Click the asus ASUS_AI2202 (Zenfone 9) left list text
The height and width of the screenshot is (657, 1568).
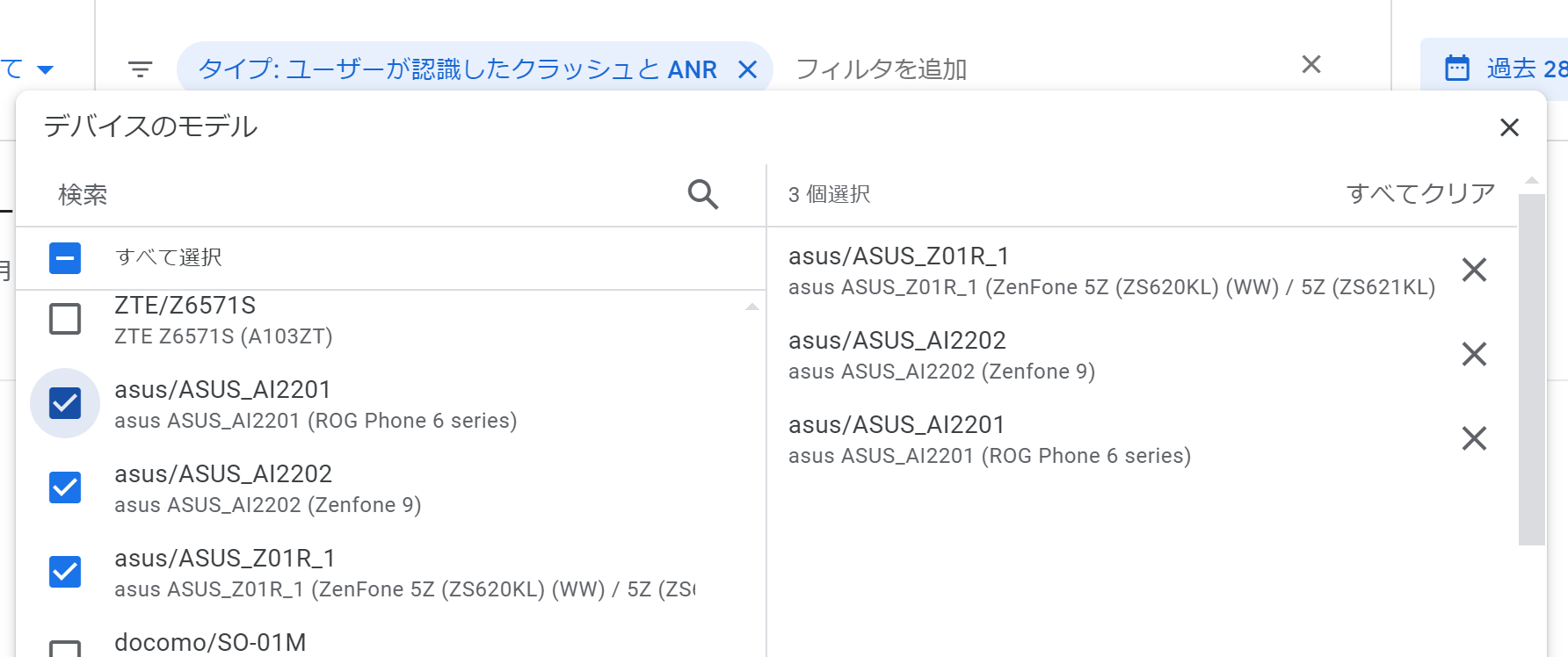(268, 505)
